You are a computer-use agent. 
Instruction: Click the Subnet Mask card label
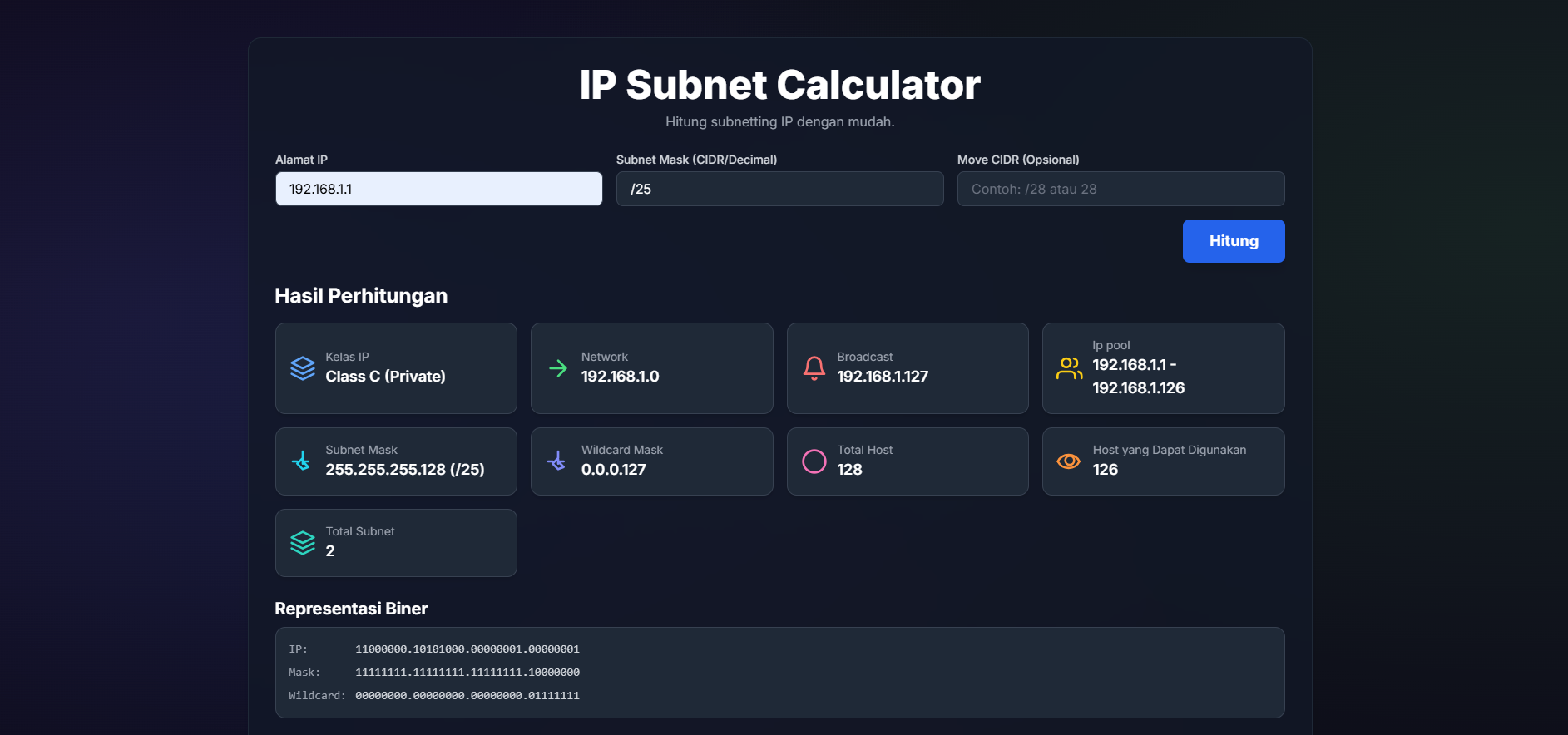point(361,450)
